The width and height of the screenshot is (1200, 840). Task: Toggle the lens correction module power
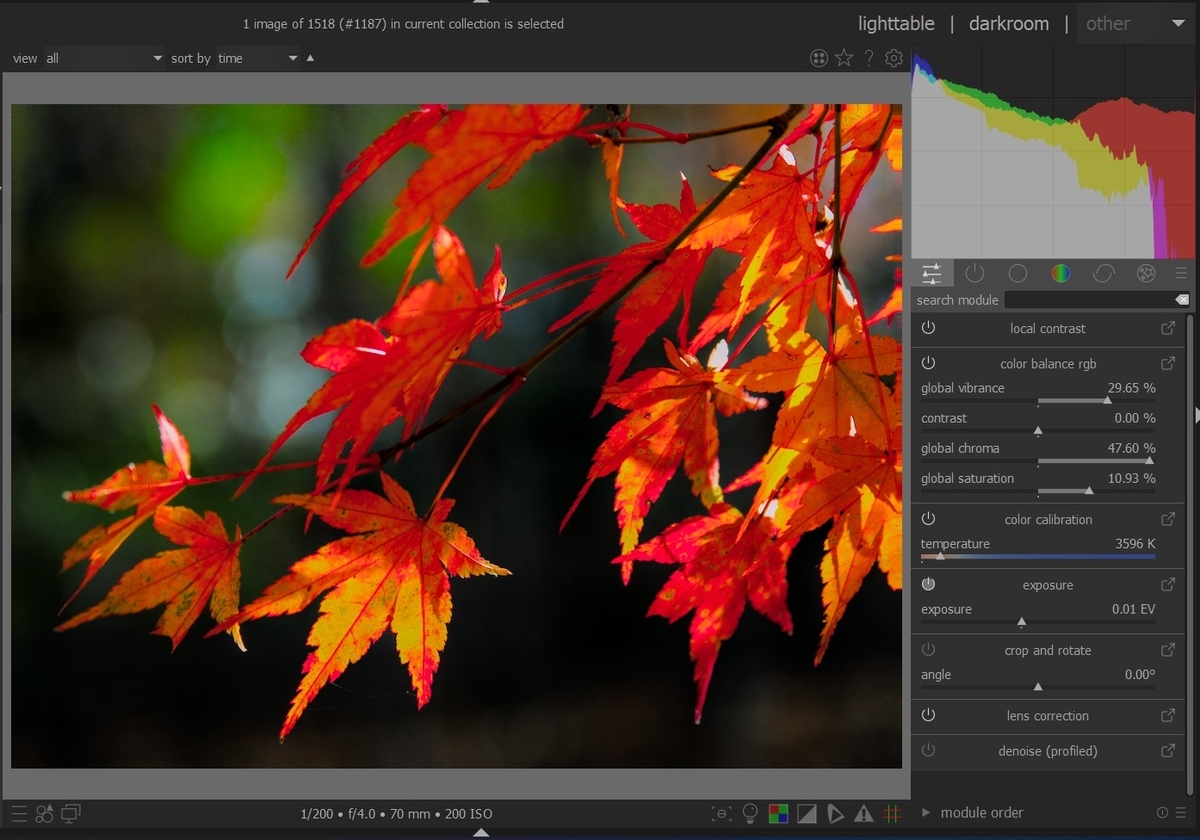[x=928, y=715]
